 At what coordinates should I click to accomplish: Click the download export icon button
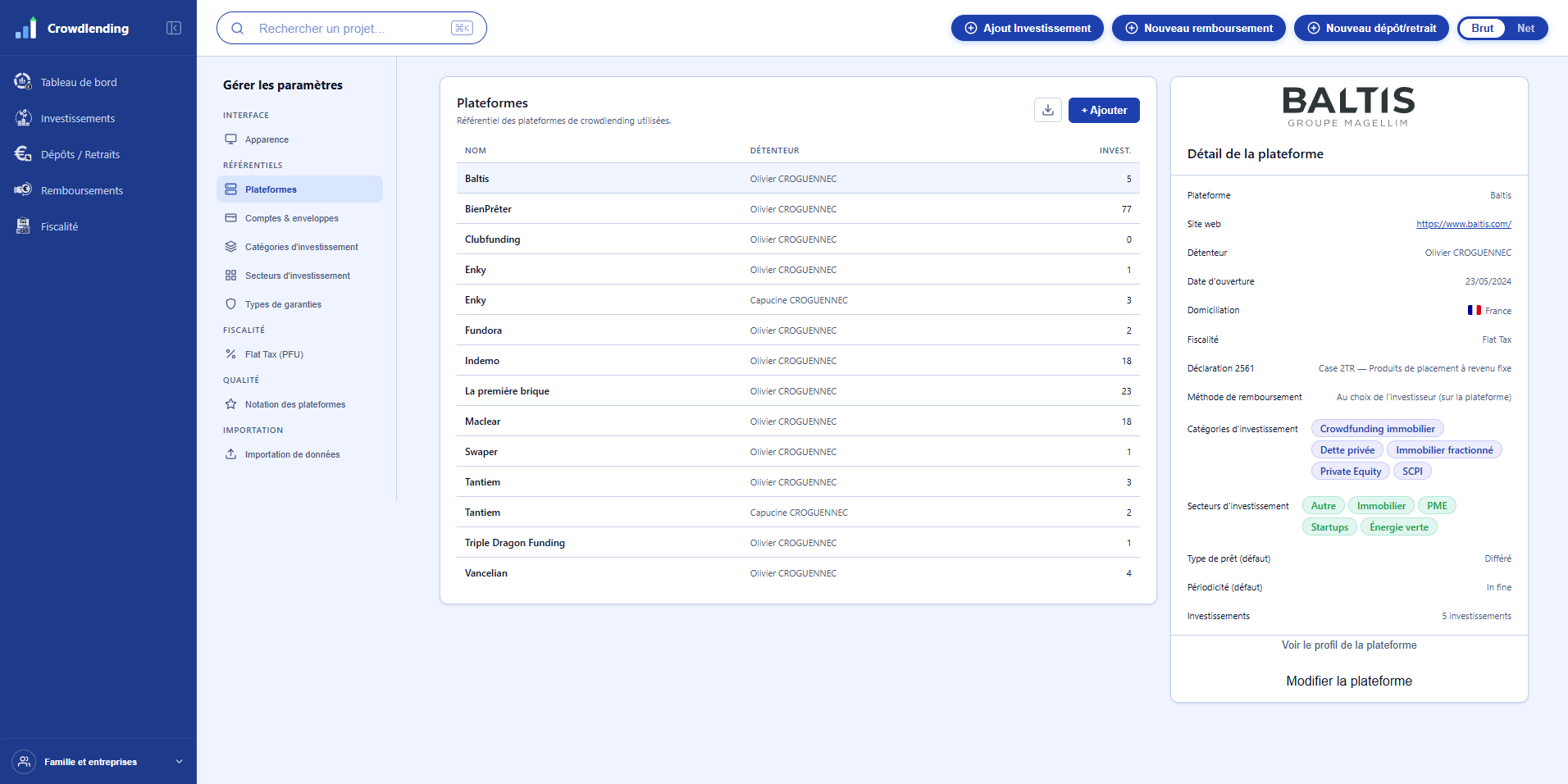1048,110
